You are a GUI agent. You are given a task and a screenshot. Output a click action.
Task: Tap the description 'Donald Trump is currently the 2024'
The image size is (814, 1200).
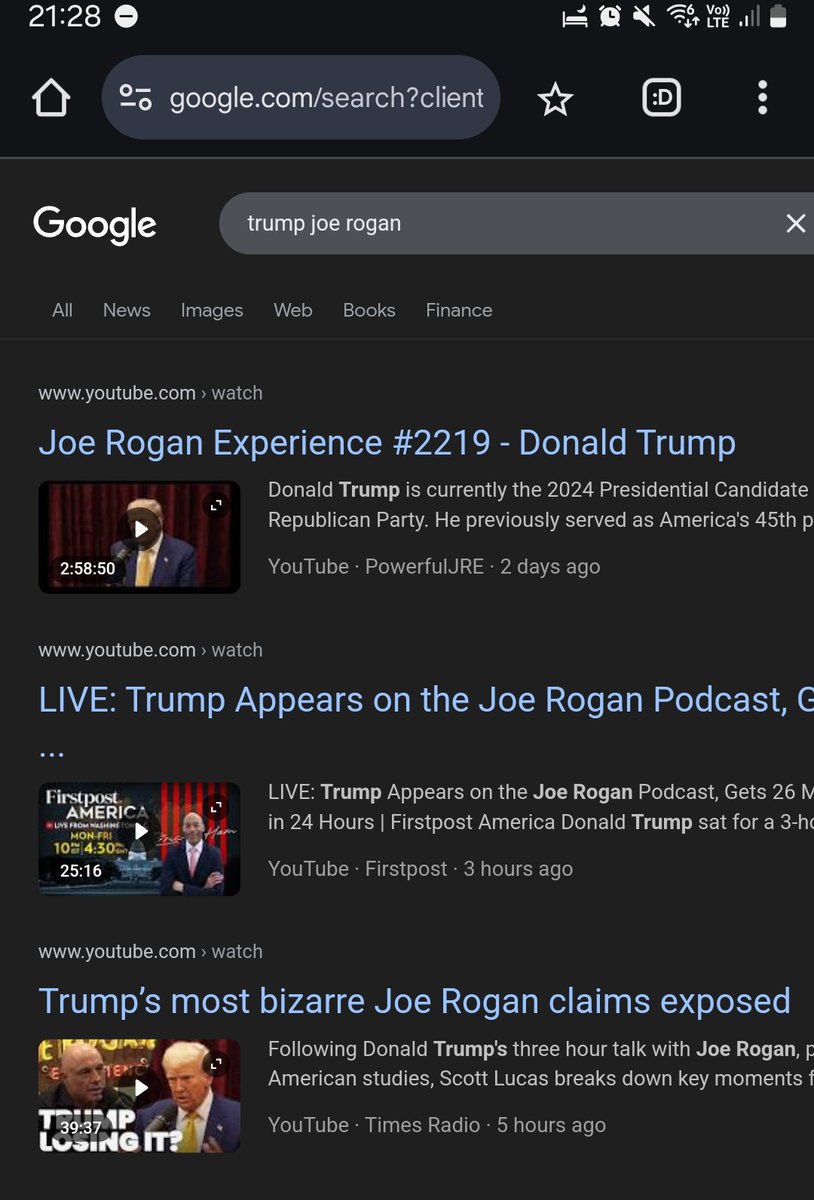[x=541, y=506]
